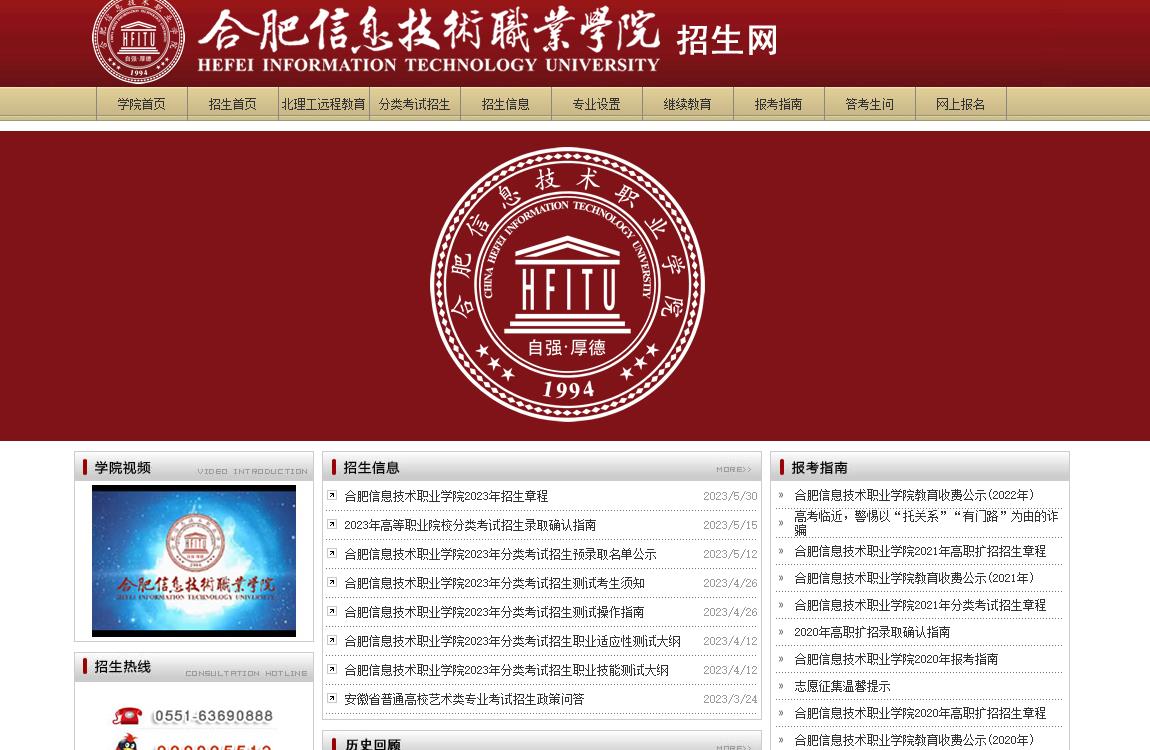Play the 学院视频 introduction video thumbnail
The height and width of the screenshot is (750, 1150).
point(194,561)
